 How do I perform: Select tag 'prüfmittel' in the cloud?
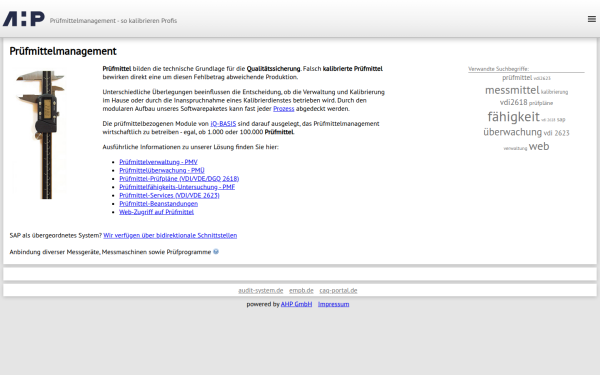[x=517, y=78]
